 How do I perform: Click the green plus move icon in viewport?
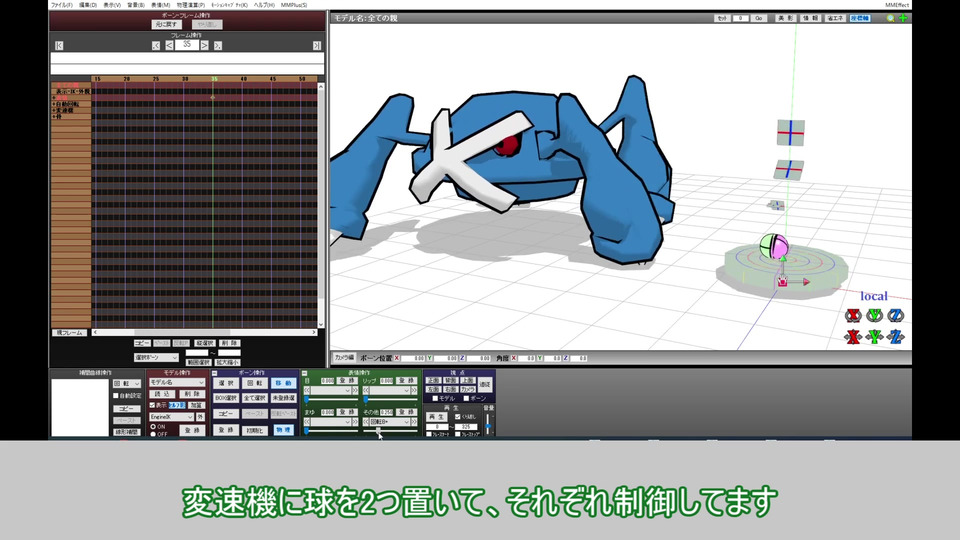click(x=902, y=18)
